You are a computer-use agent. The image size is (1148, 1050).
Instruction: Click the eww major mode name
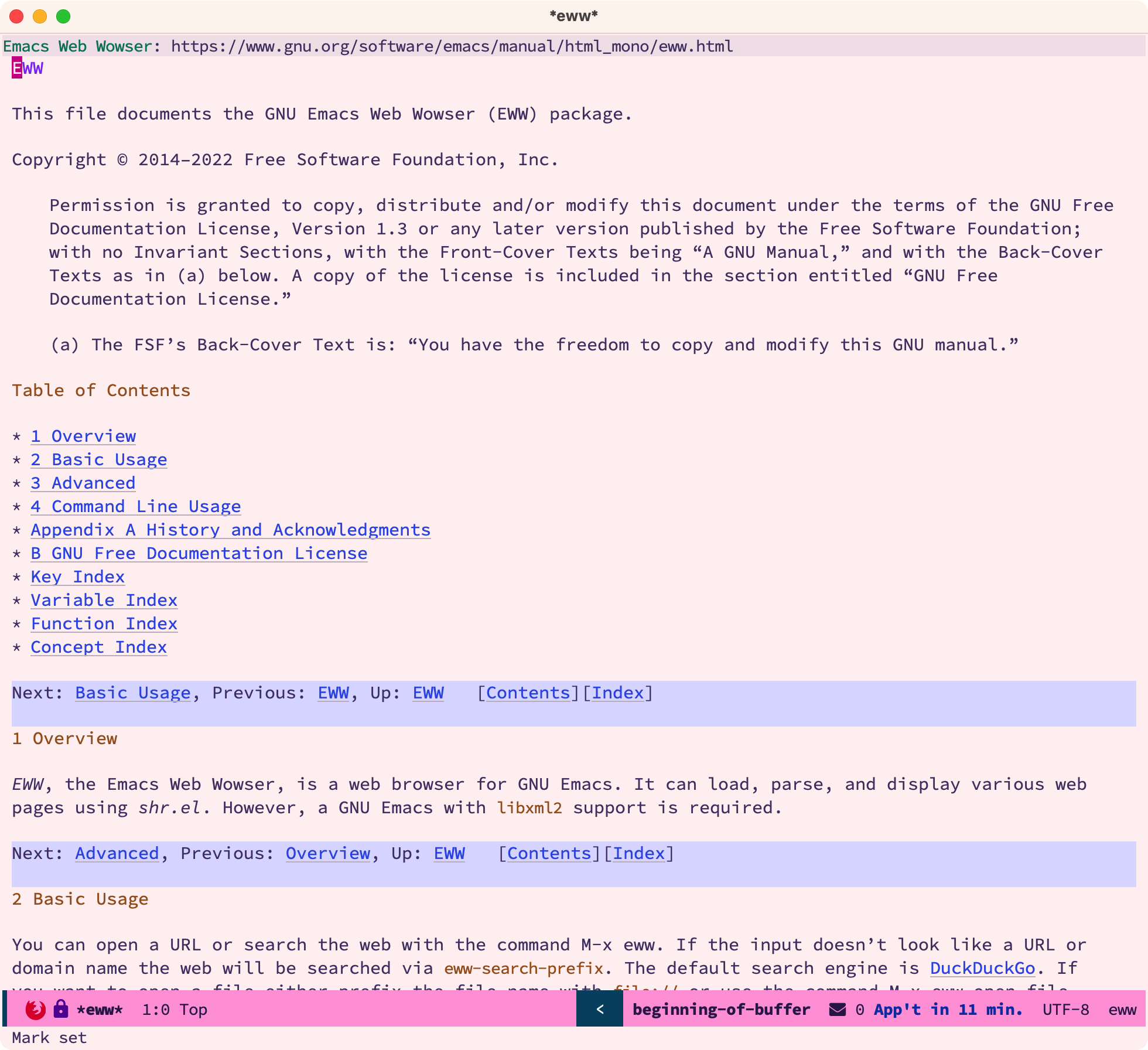[x=1122, y=1009]
